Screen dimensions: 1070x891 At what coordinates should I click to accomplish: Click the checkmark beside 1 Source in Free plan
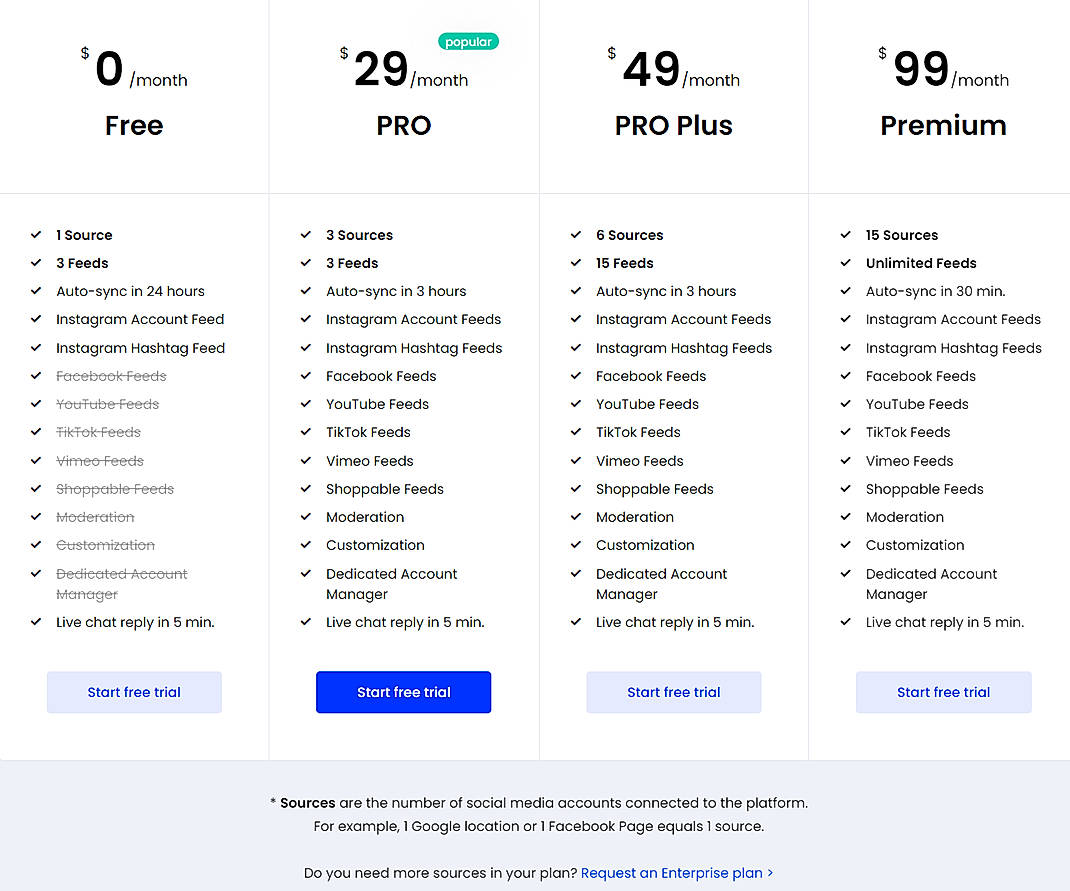point(36,235)
